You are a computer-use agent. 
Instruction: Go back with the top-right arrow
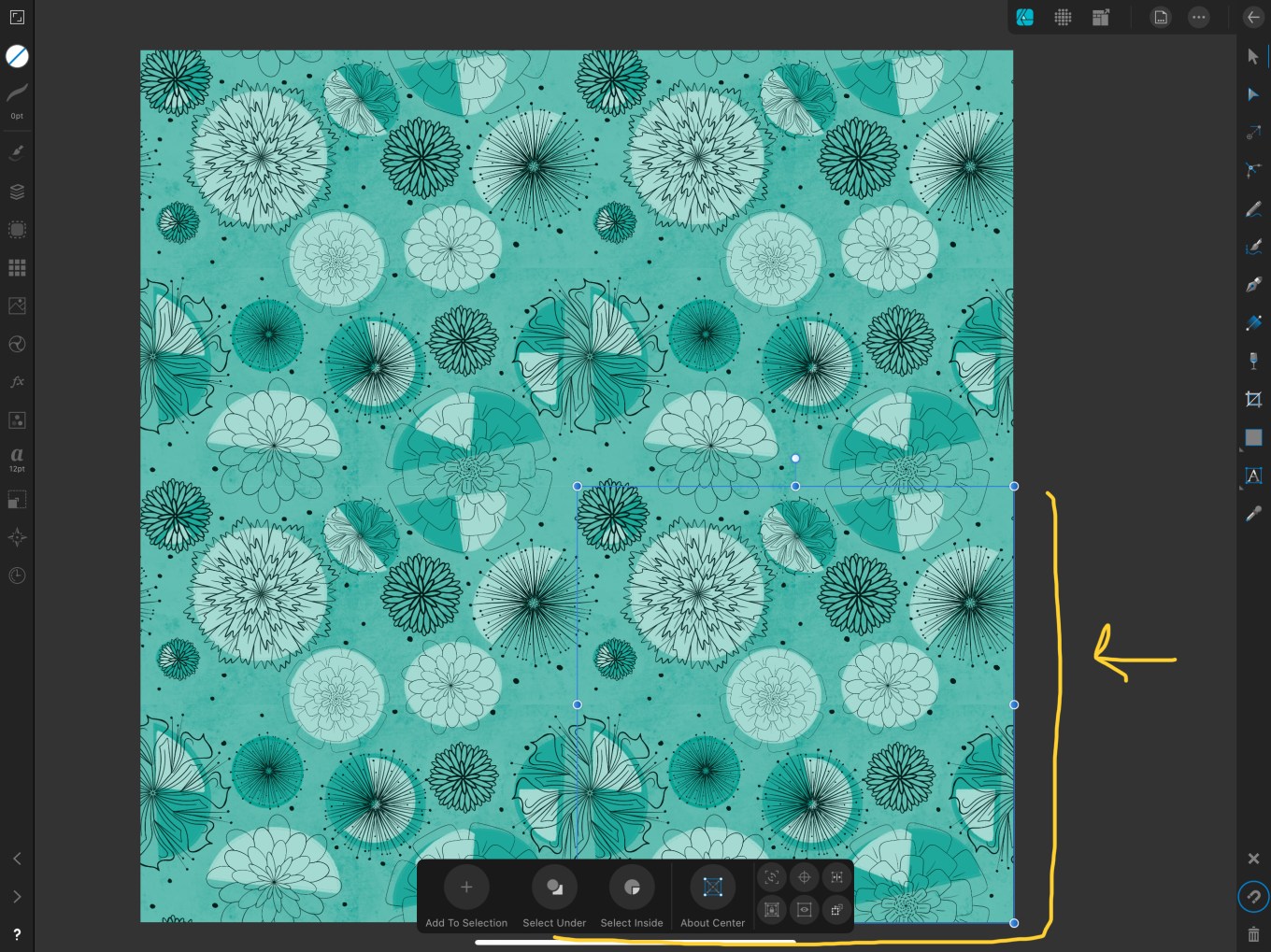(x=1253, y=17)
